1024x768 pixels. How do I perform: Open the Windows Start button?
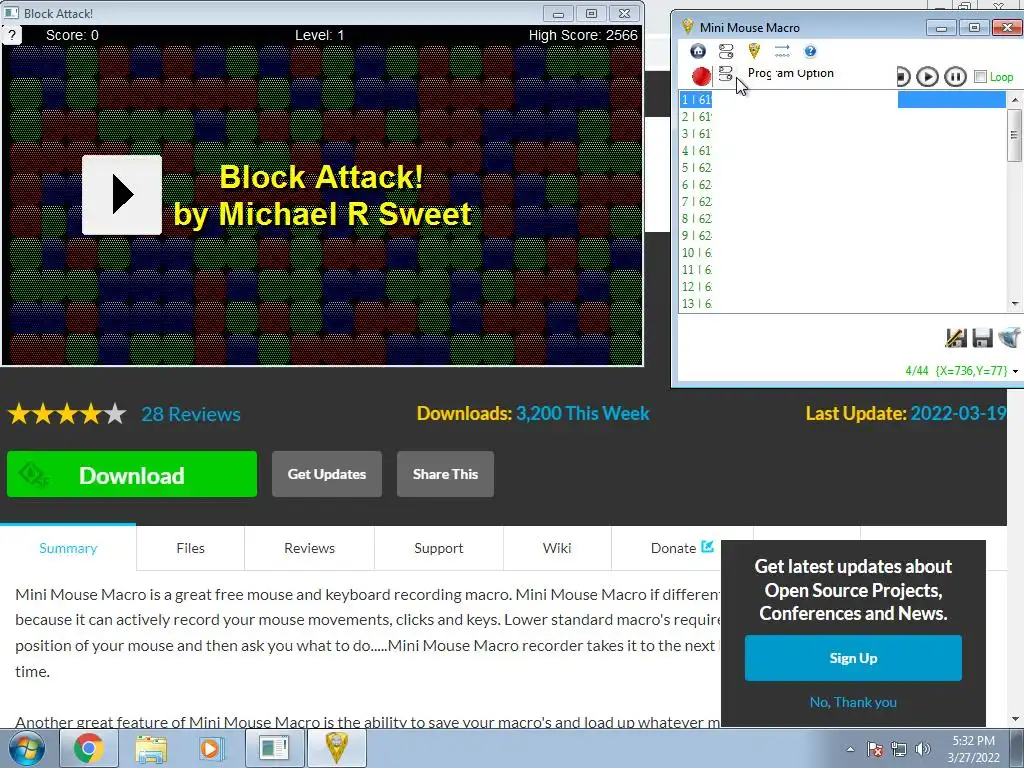(x=27, y=748)
